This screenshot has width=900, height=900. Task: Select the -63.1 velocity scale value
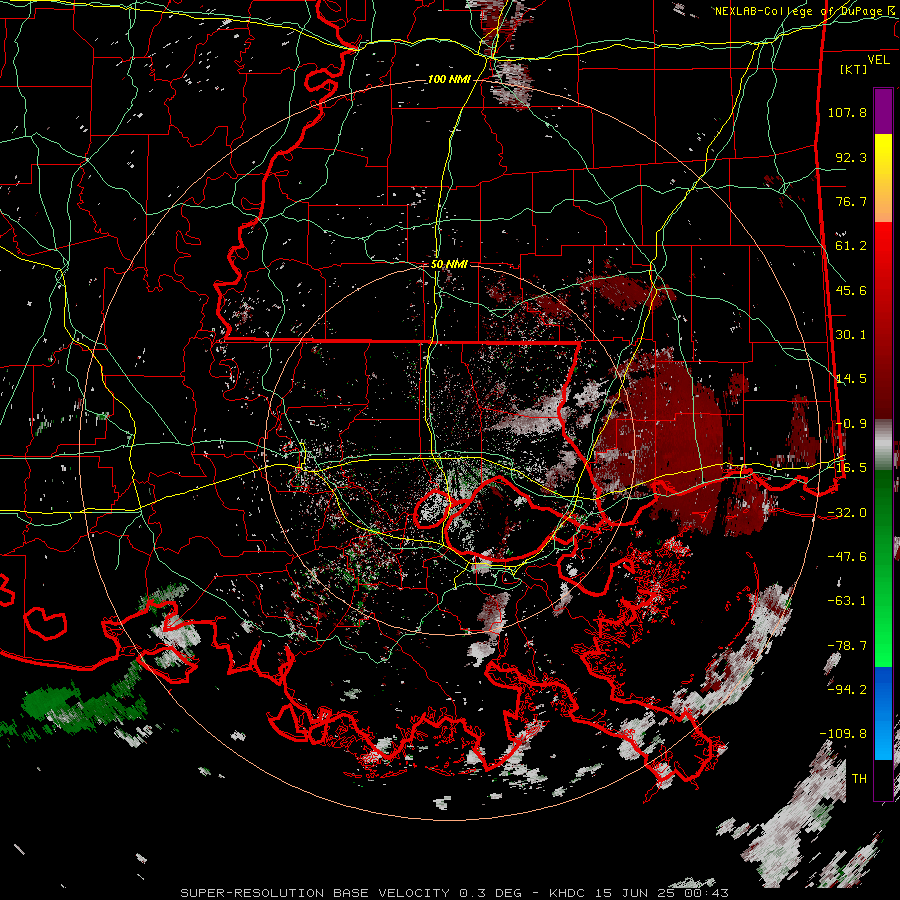pos(847,601)
